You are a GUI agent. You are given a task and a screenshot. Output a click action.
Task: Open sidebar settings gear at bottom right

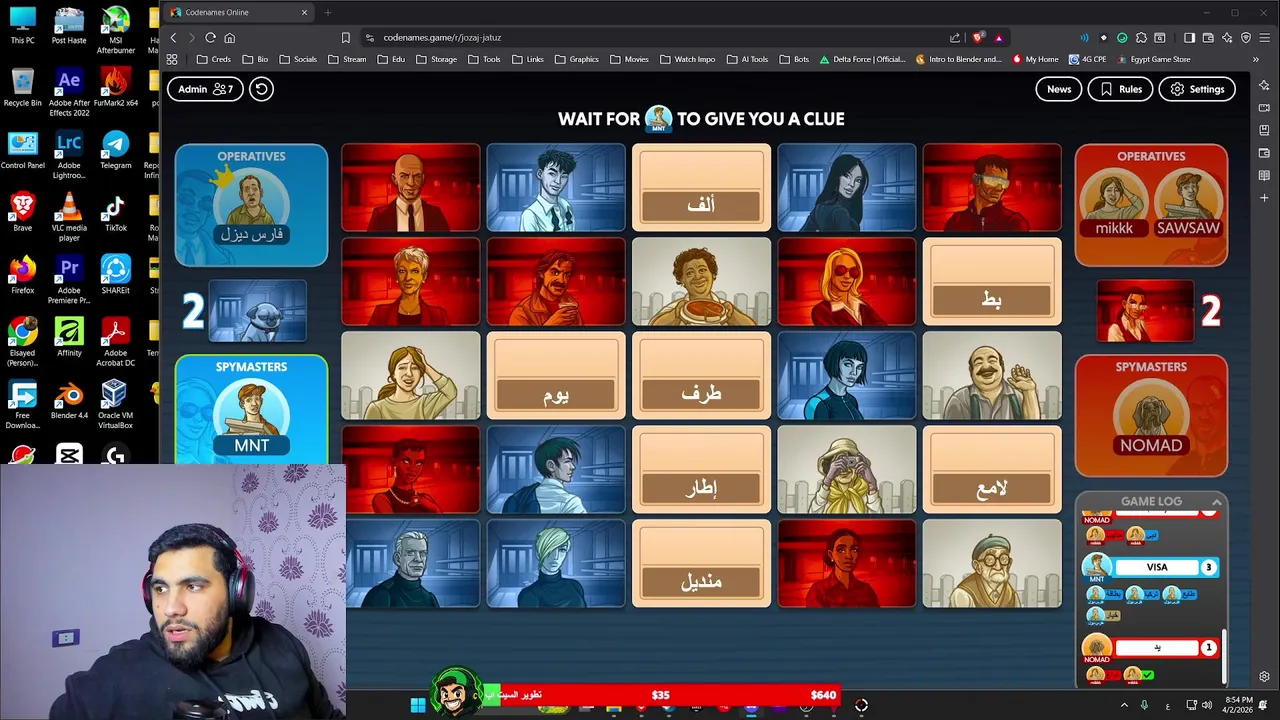[1265, 677]
